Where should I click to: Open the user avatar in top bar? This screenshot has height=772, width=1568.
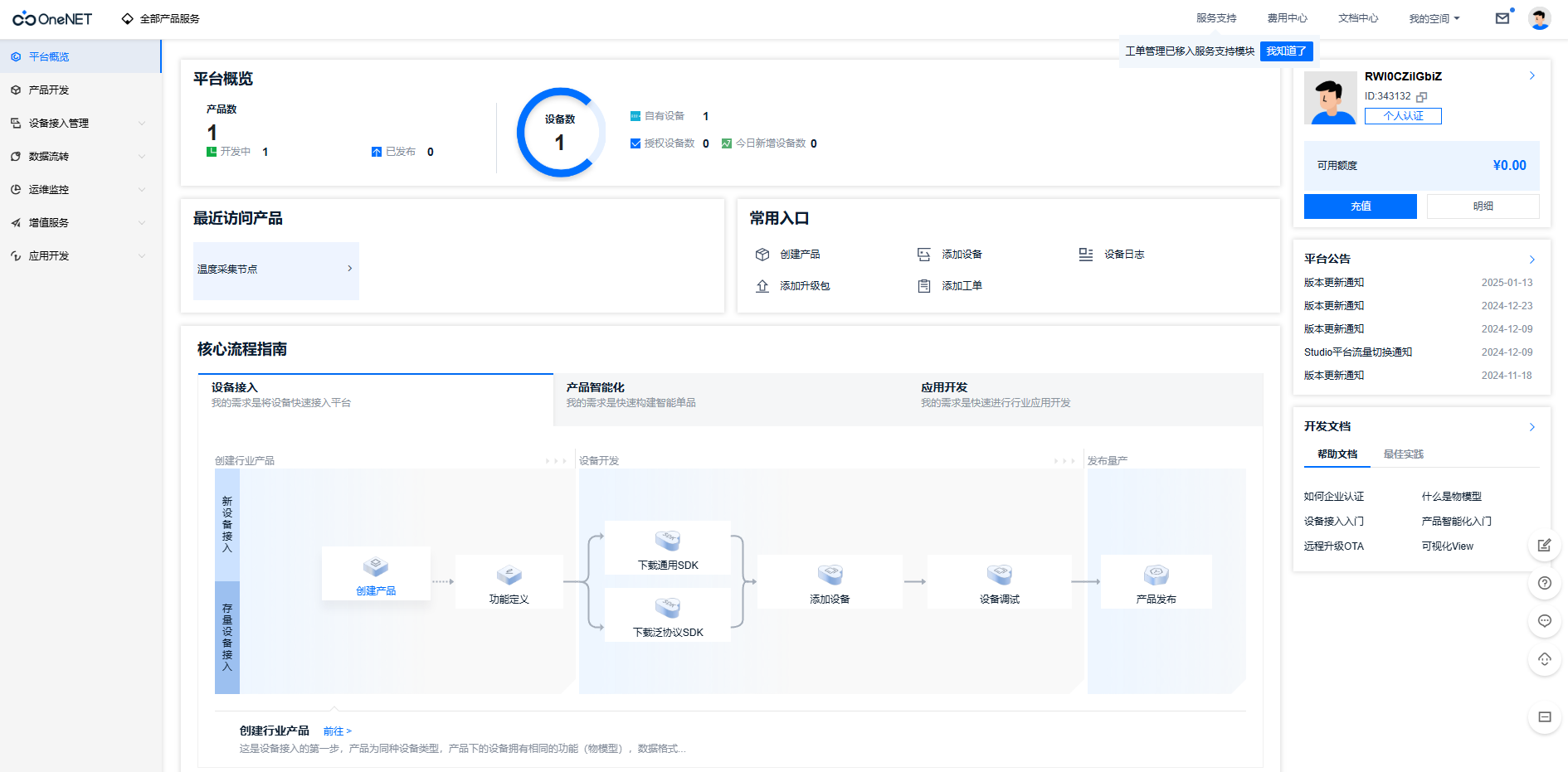pyautogui.click(x=1540, y=18)
